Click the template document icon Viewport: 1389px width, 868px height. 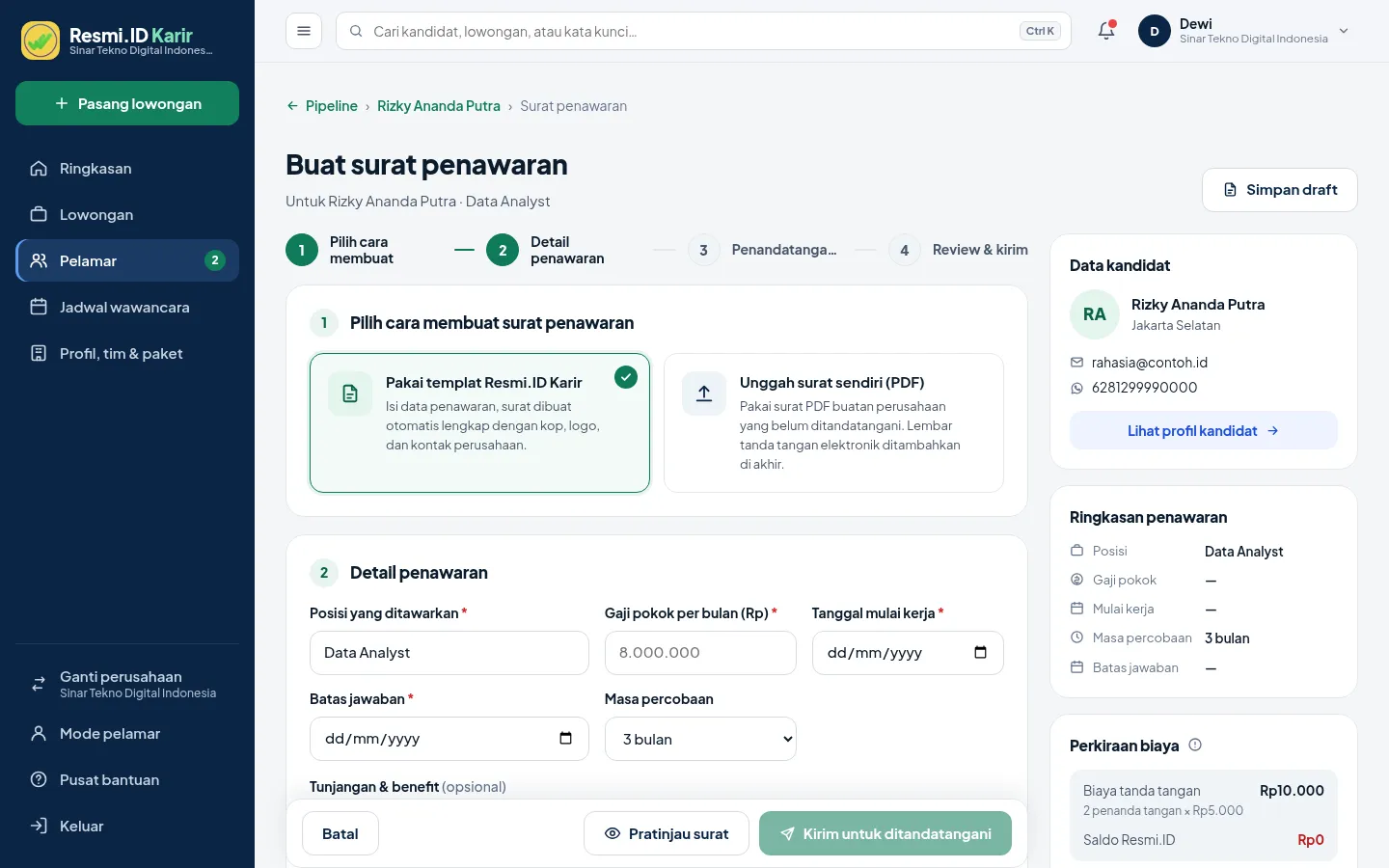(350, 393)
